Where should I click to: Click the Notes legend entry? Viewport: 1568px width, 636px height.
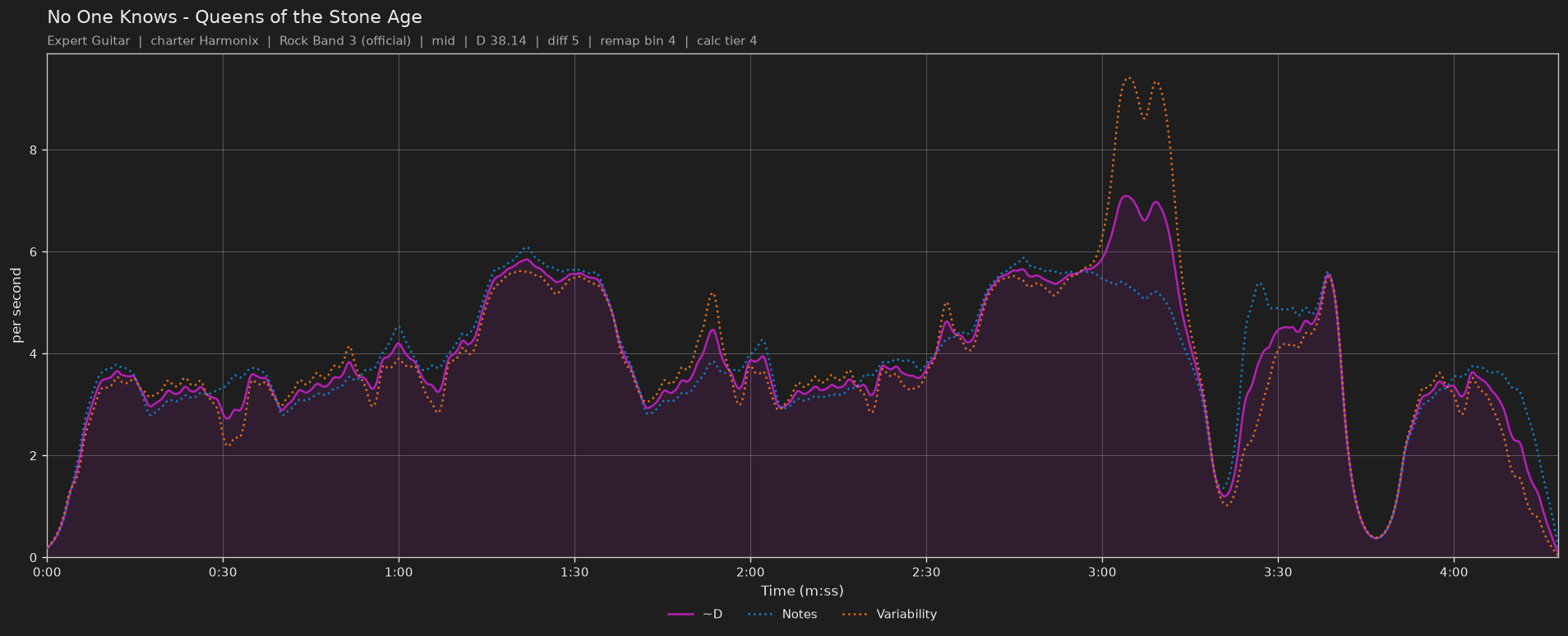tap(782, 615)
